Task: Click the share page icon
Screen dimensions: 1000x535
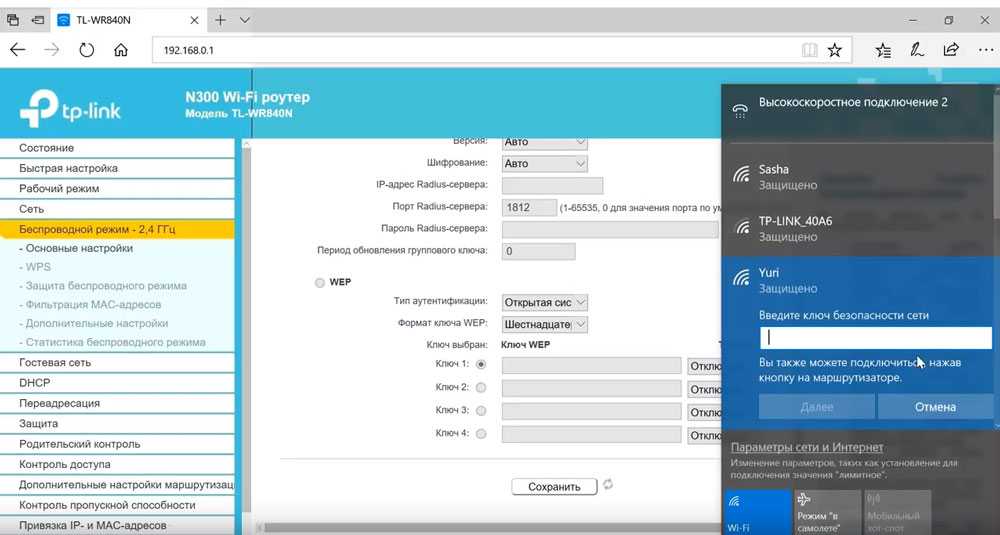Action: (951, 49)
